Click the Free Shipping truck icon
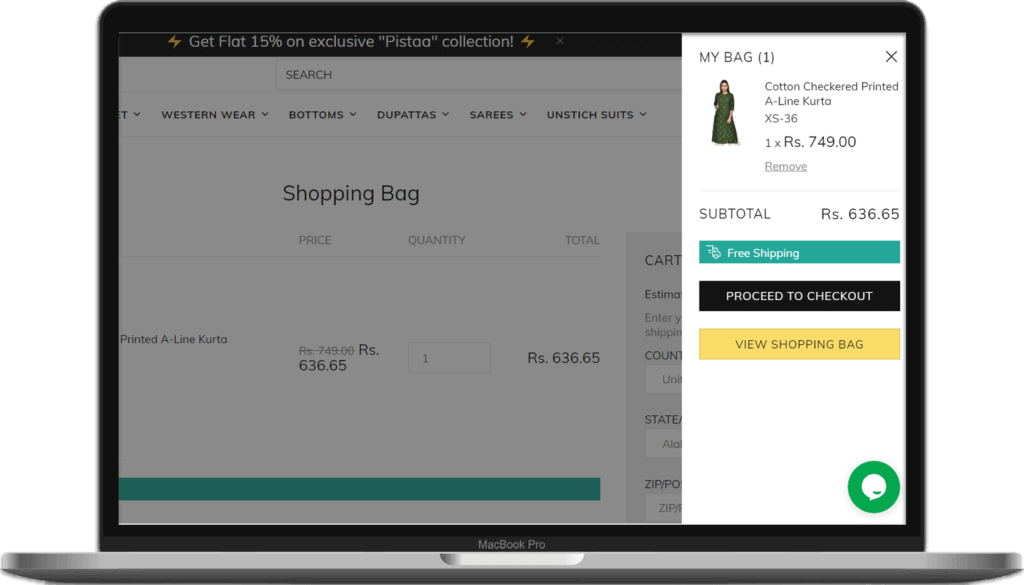 click(713, 252)
